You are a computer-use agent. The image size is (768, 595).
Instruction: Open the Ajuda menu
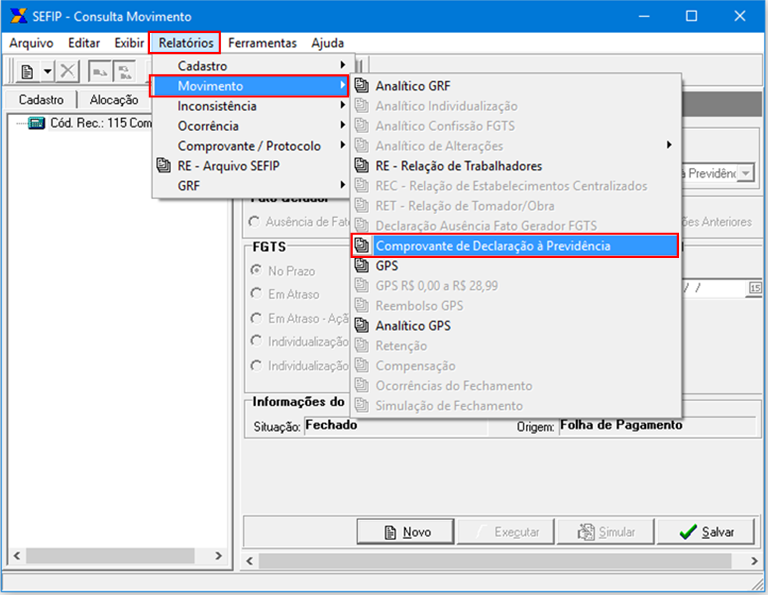[327, 43]
